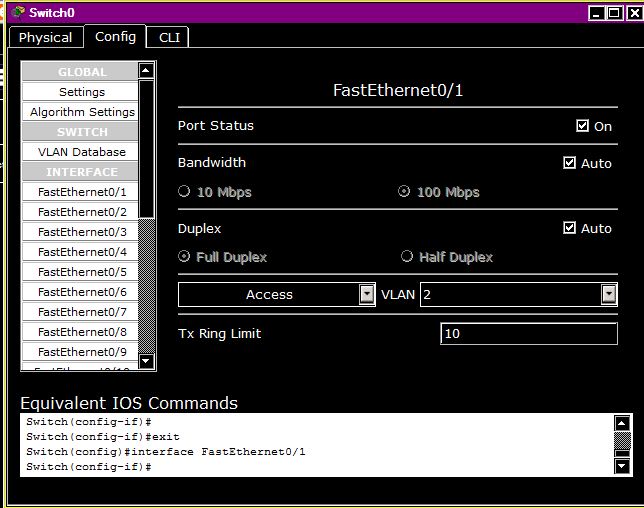
Task: Click the Tx Ring Limit input field
Action: 529,333
